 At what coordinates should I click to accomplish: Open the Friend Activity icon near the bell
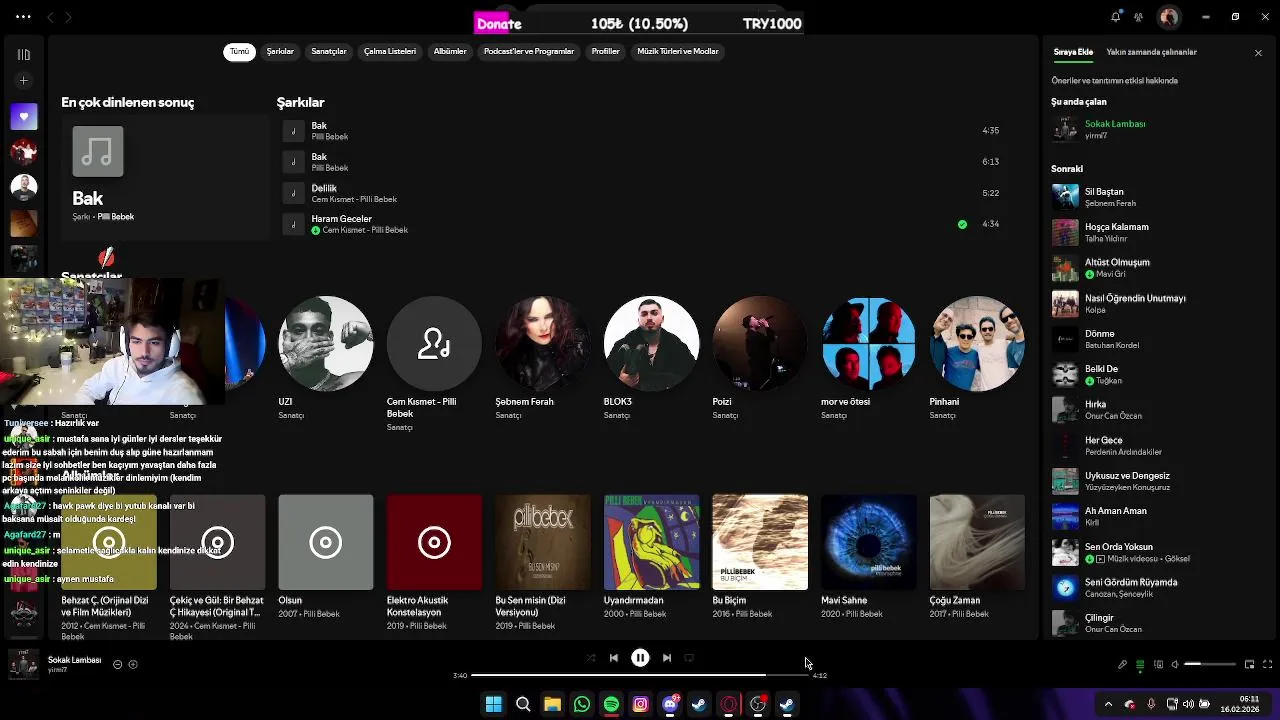(1139, 16)
